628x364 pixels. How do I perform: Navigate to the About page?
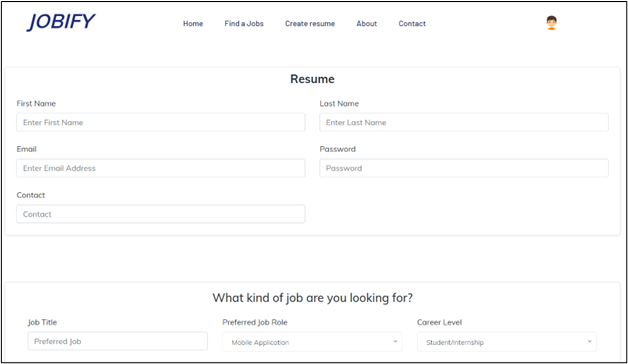(x=366, y=24)
